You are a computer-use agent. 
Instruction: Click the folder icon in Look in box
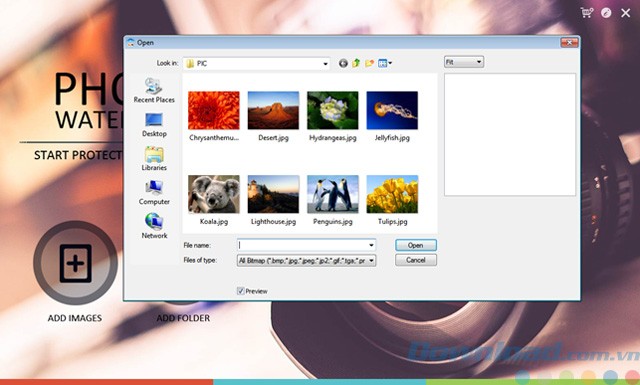[190, 64]
